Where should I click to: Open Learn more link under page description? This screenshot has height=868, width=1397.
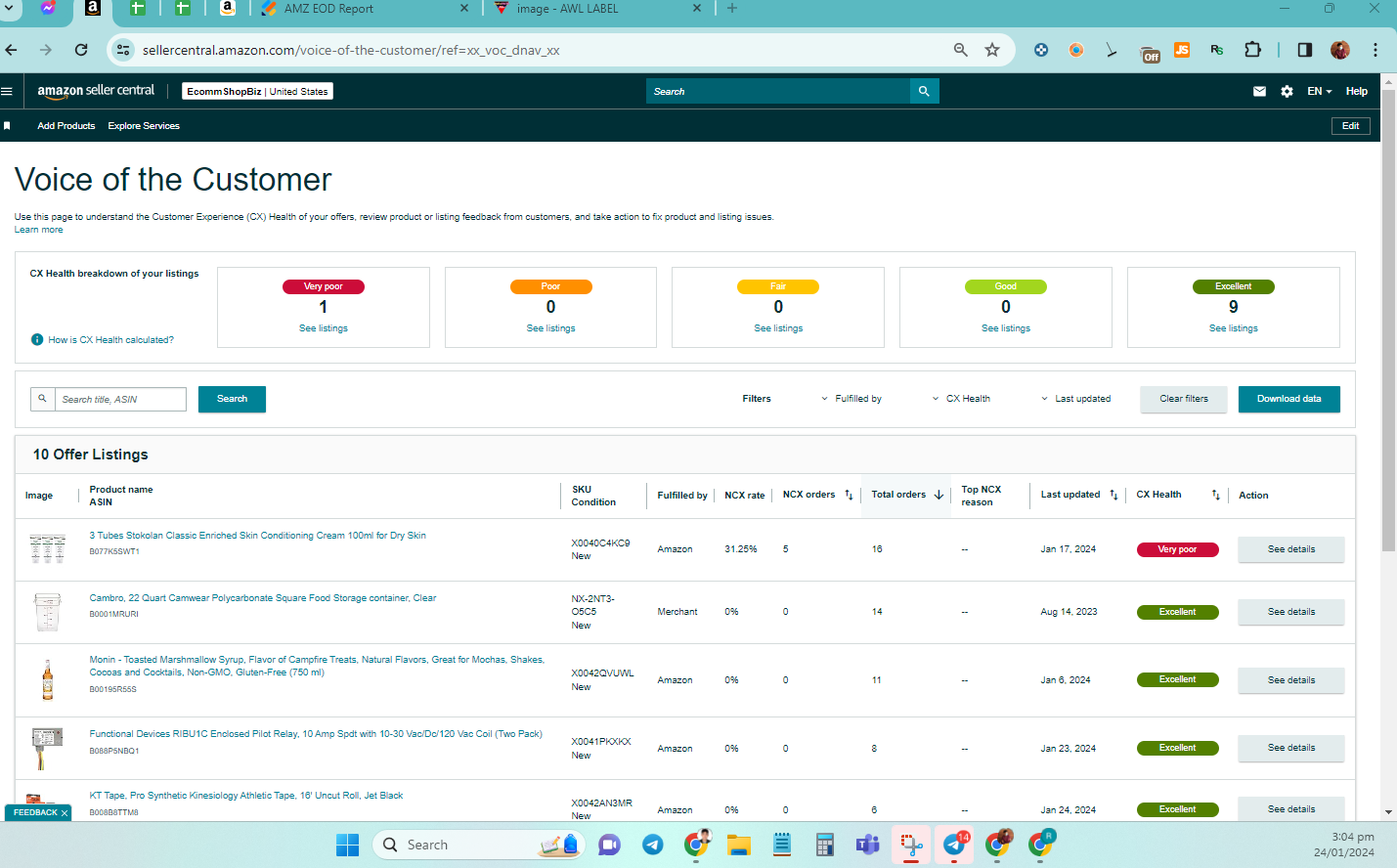point(38,230)
